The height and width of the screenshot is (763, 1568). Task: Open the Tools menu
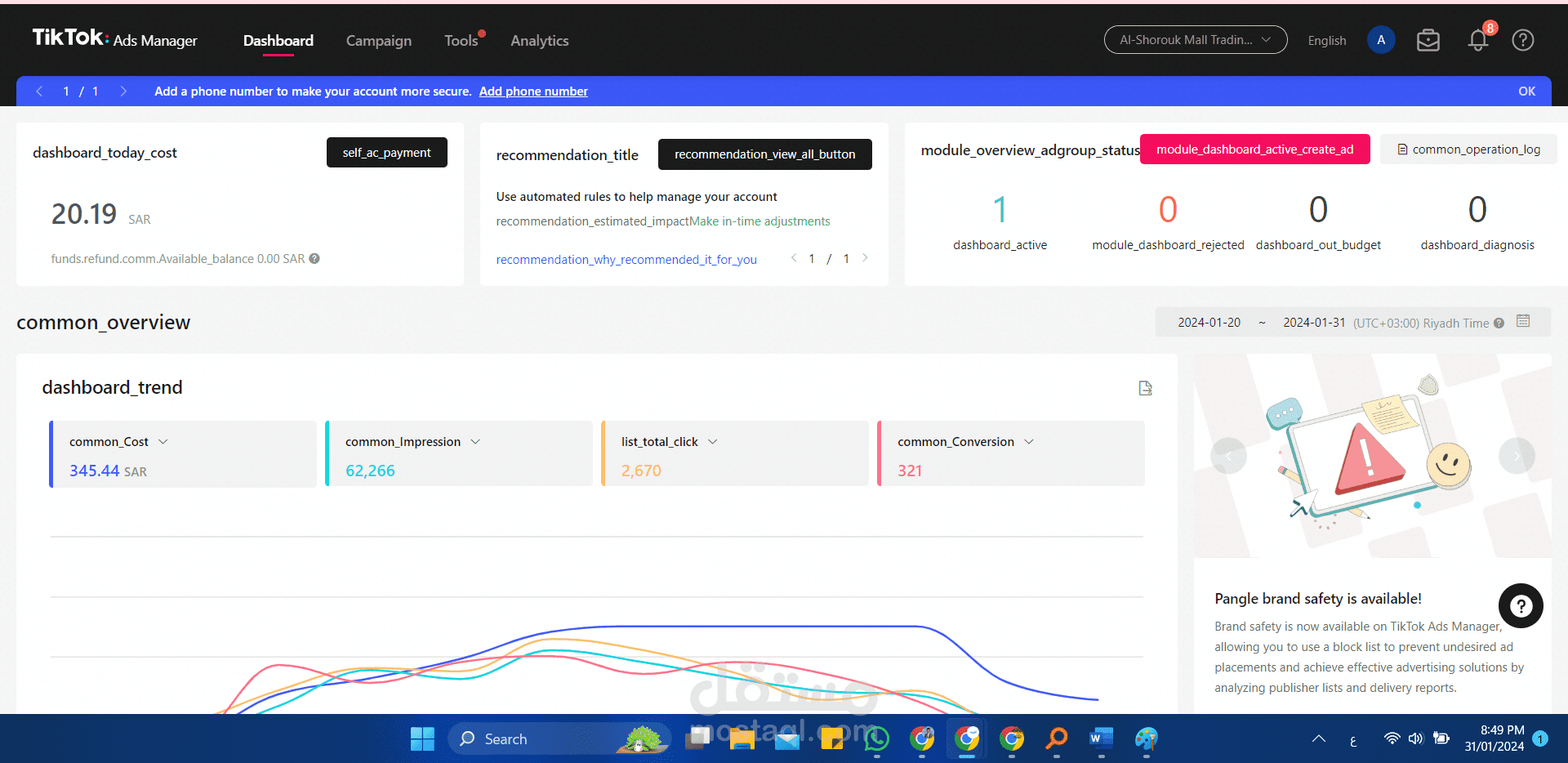pyautogui.click(x=461, y=40)
